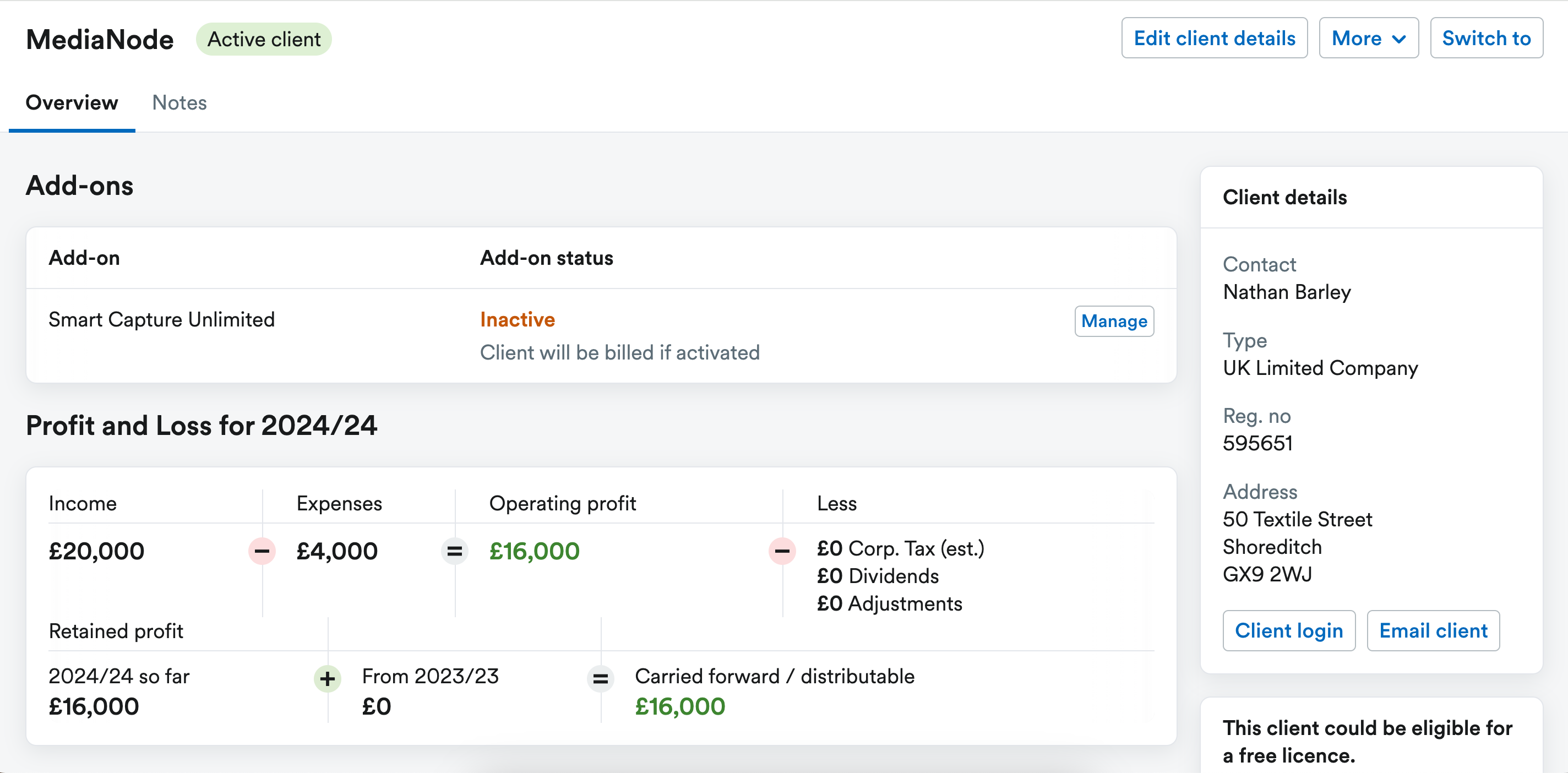1568x773 pixels.
Task: Click the chevron icon on the More button
Action: click(x=1399, y=38)
